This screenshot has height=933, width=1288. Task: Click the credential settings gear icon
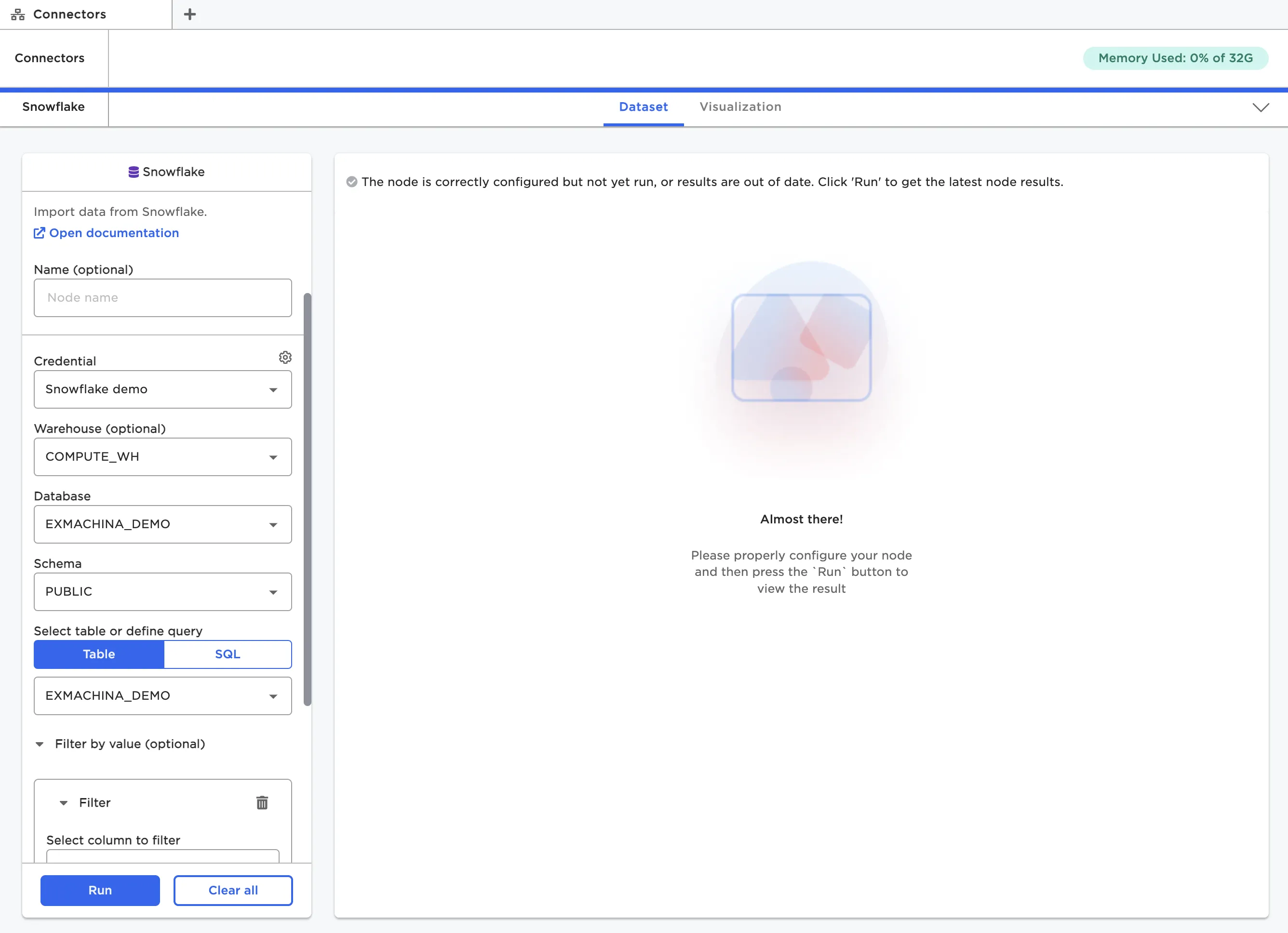pyautogui.click(x=285, y=357)
